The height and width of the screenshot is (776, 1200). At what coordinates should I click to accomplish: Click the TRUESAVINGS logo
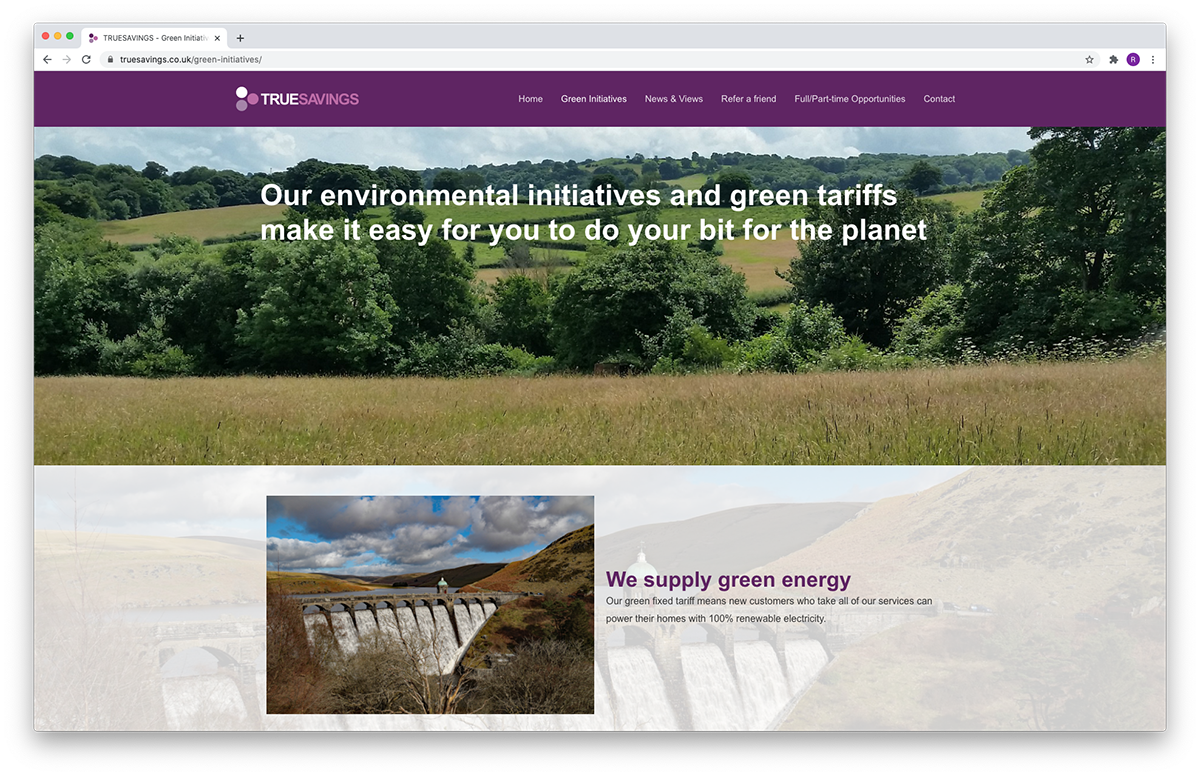pos(297,98)
